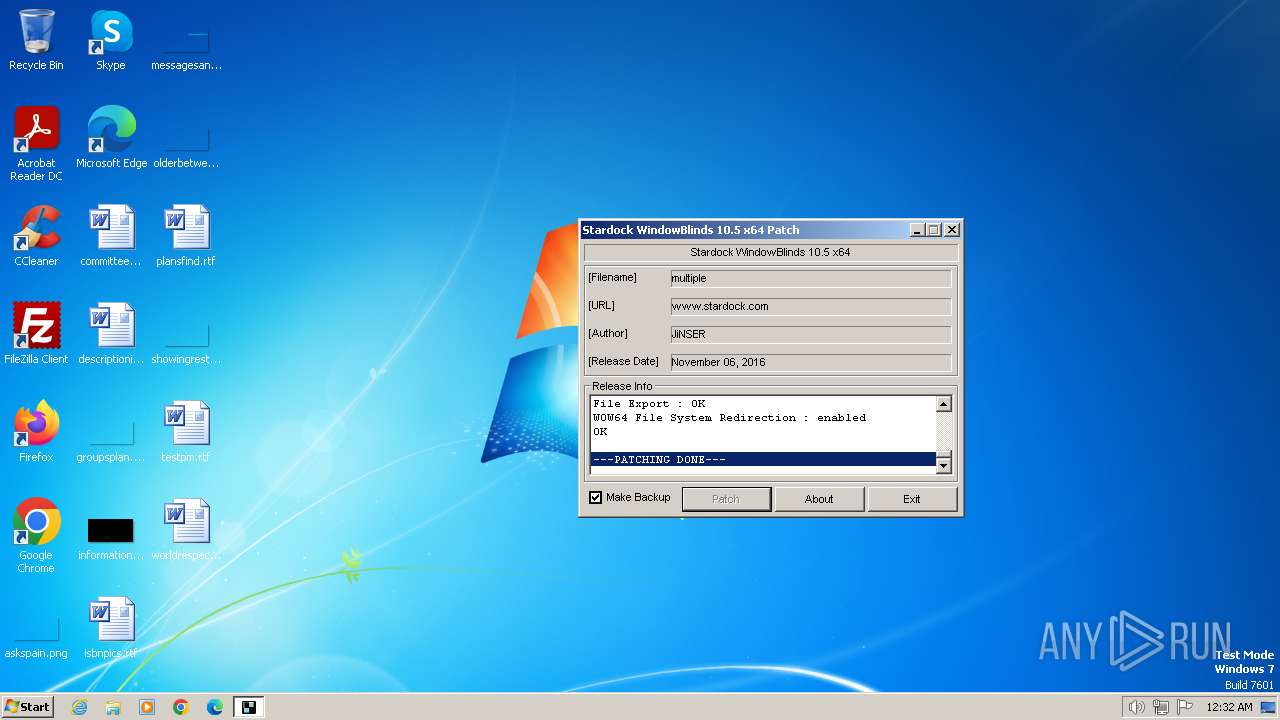This screenshot has width=1280, height=720.
Task: Launch CCleaner from the desktop
Action: [x=36, y=236]
